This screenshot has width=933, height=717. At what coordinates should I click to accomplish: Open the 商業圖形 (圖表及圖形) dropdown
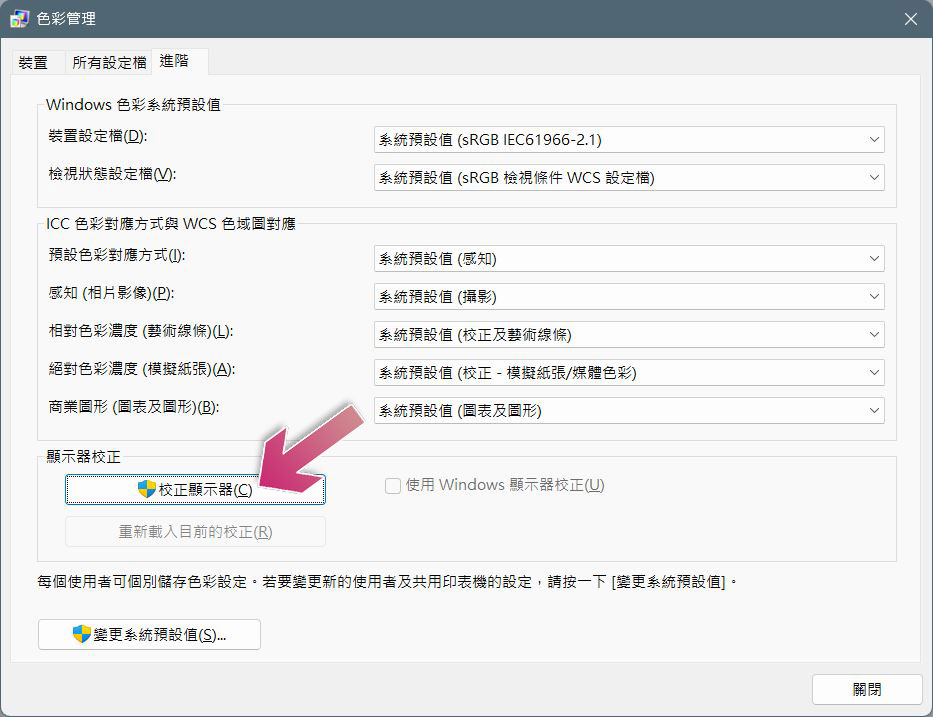tap(629, 411)
